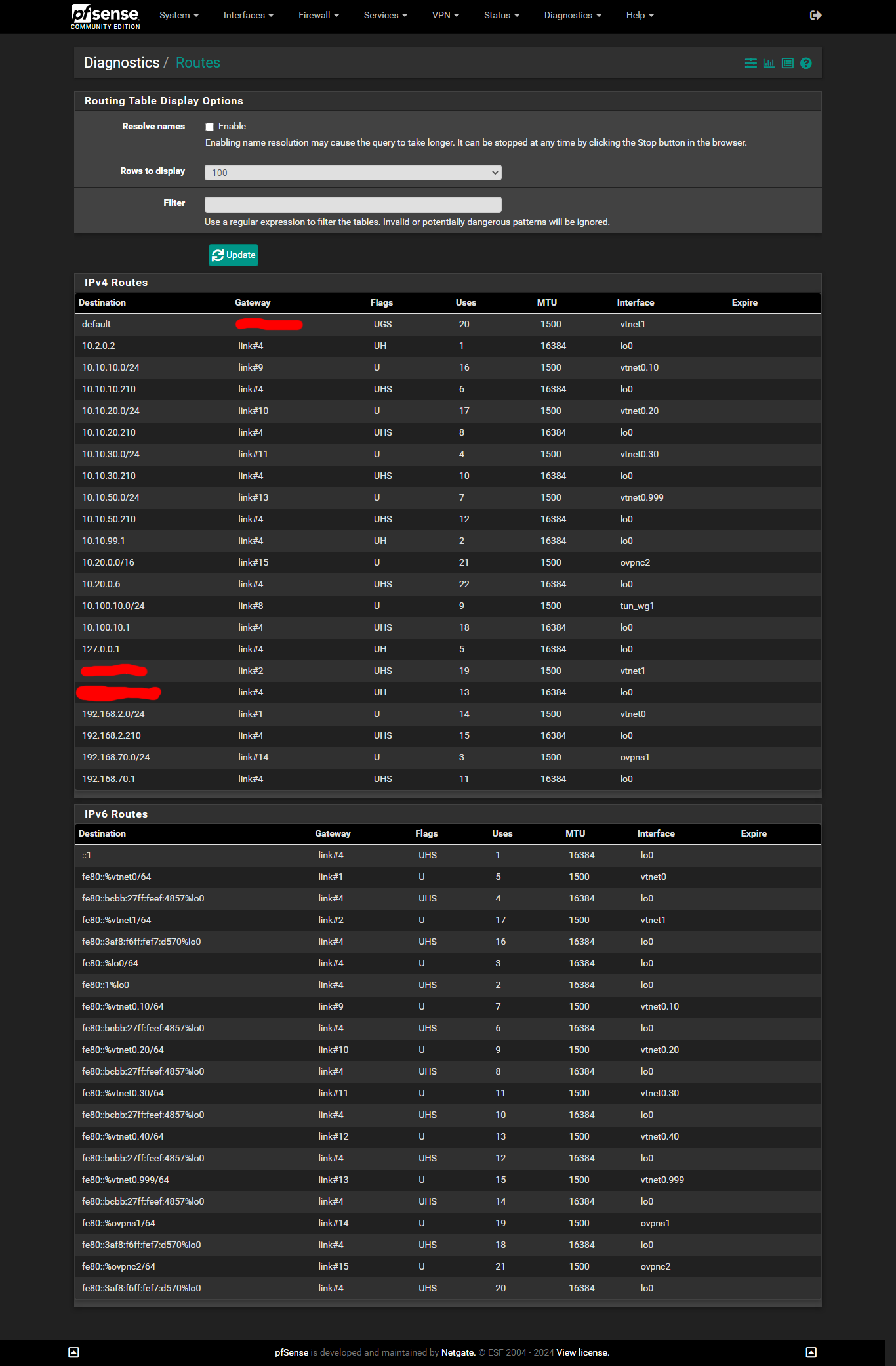This screenshot has height=1366, width=896.
Task: Click gateway link#11 in IPv4 table
Action: (x=253, y=454)
